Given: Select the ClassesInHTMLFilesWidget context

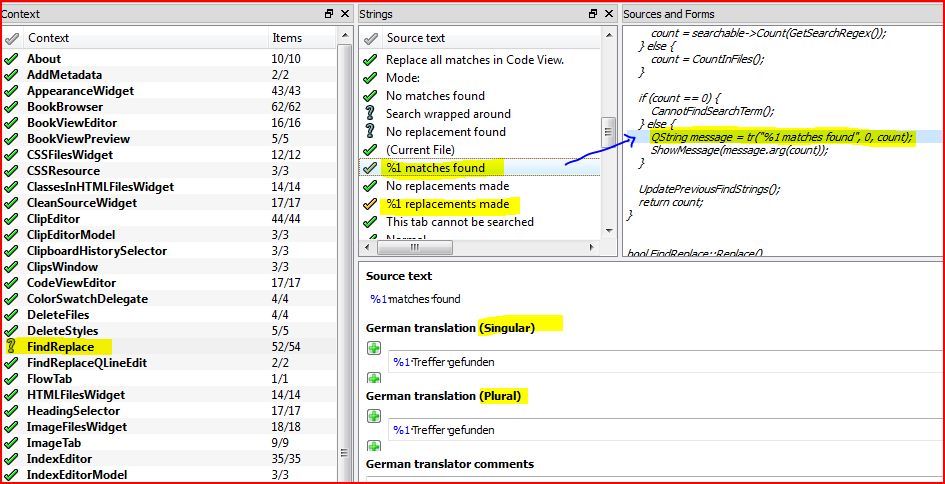Looking at the screenshot, I should coord(100,187).
